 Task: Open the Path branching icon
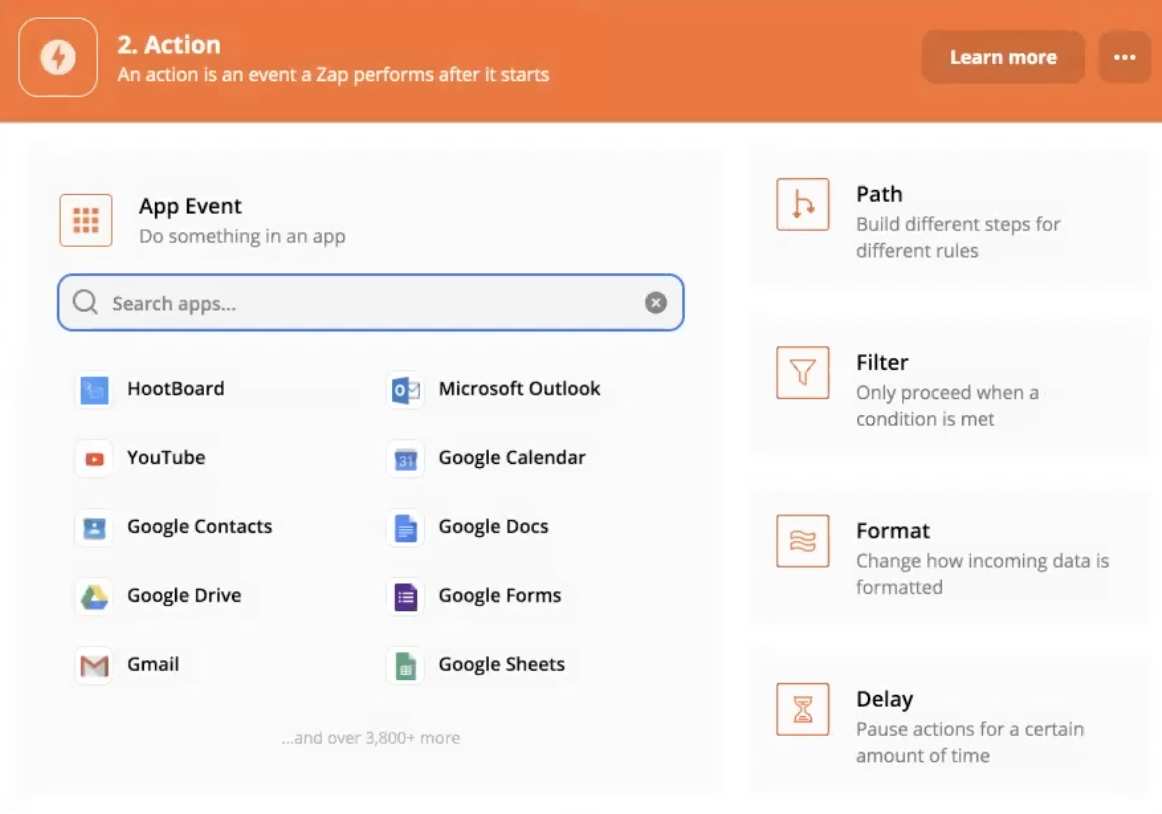coord(802,205)
